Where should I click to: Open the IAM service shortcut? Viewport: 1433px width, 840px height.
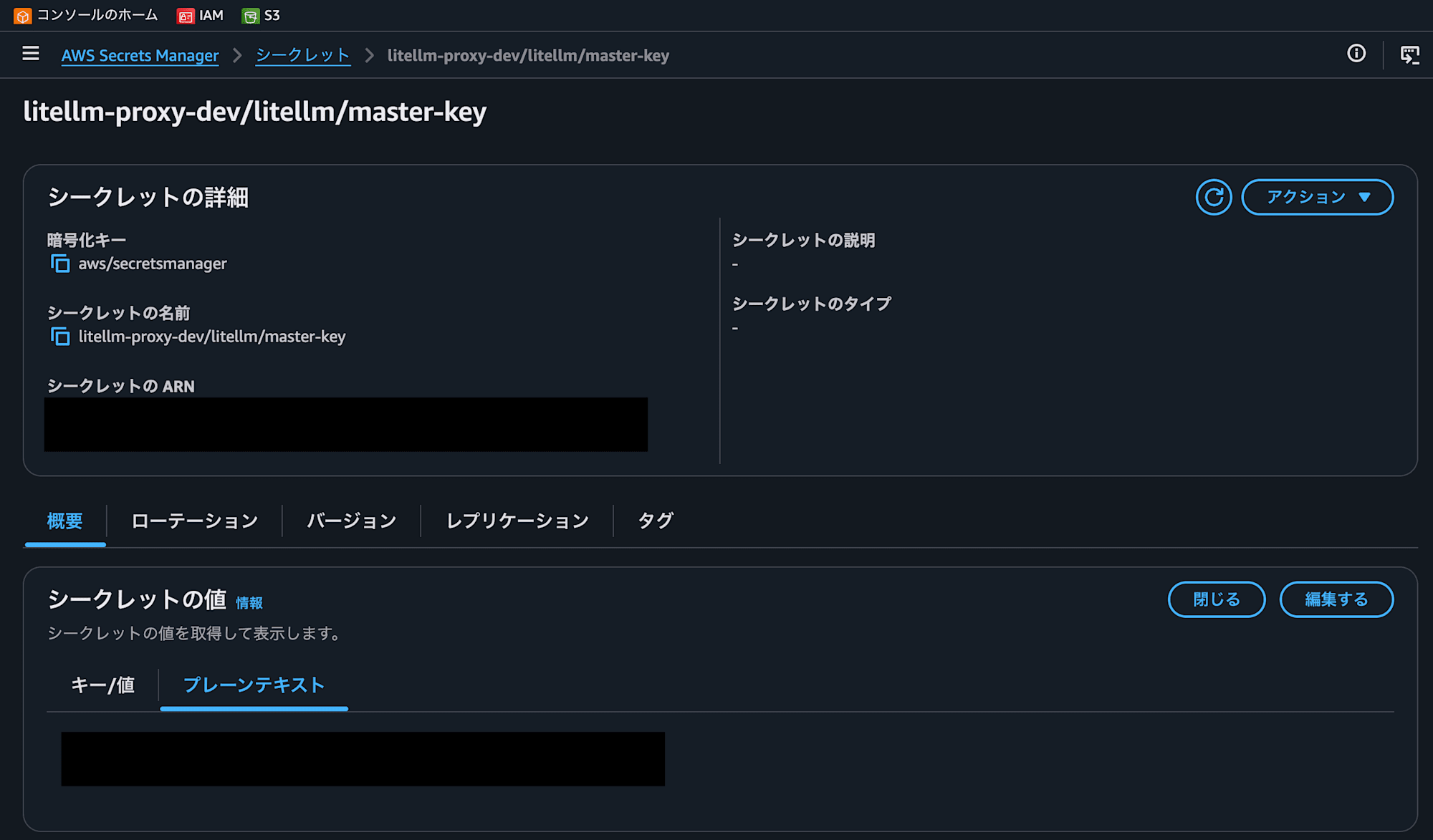click(201, 16)
